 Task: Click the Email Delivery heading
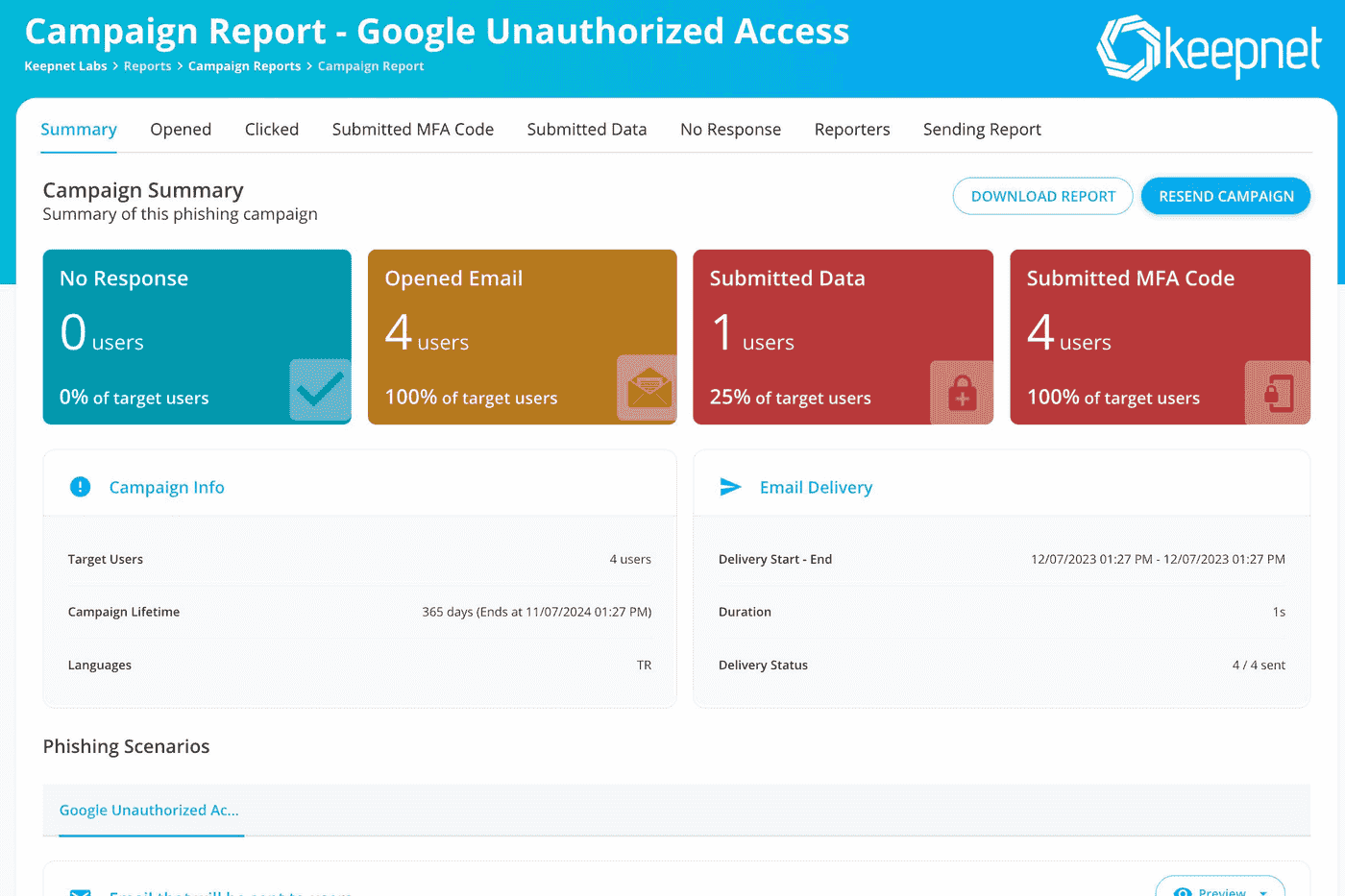(816, 487)
